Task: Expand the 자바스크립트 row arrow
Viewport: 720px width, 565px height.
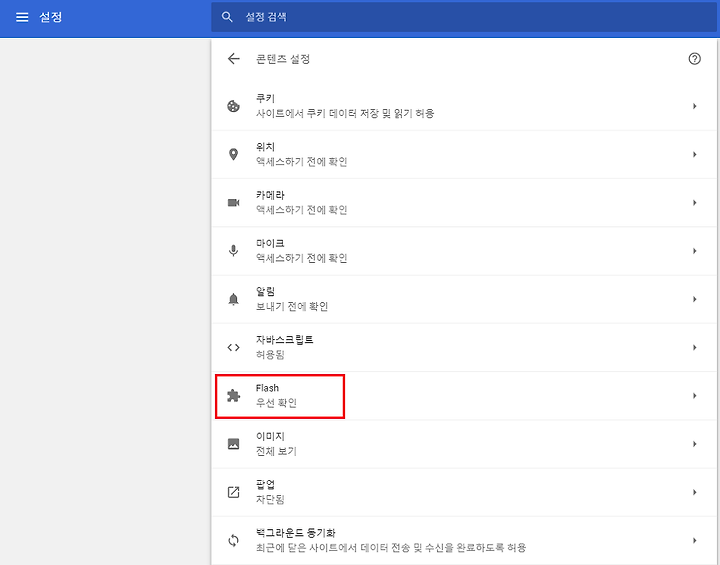Action: 694,347
